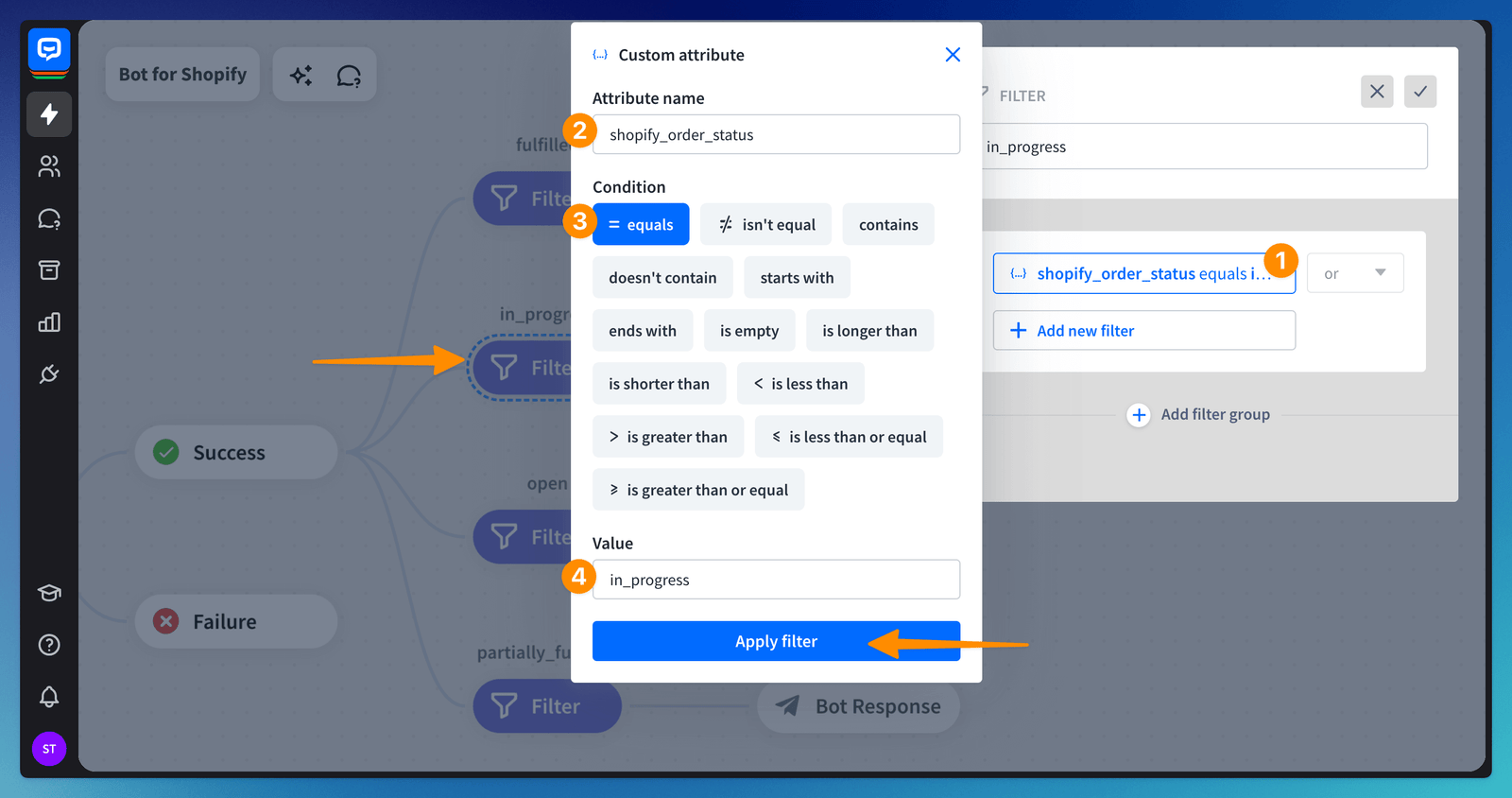1512x798 pixels.
Task: Open the graduation cap academy icon
Action: (x=49, y=593)
